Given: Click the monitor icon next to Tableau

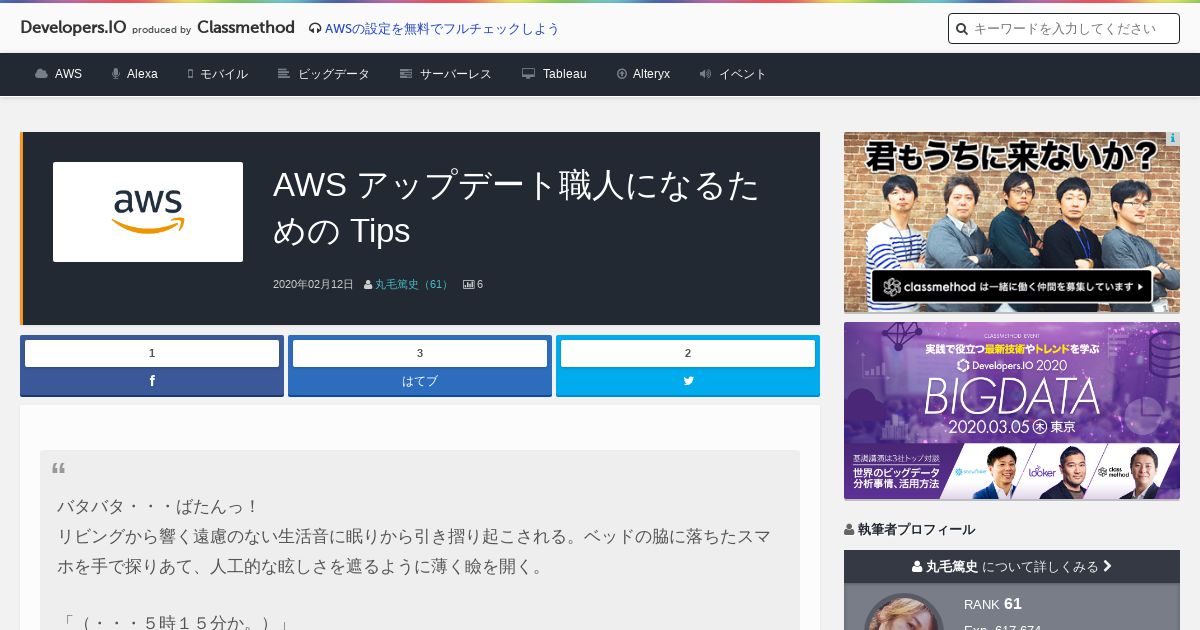Looking at the screenshot, I should tap(528, 74).
